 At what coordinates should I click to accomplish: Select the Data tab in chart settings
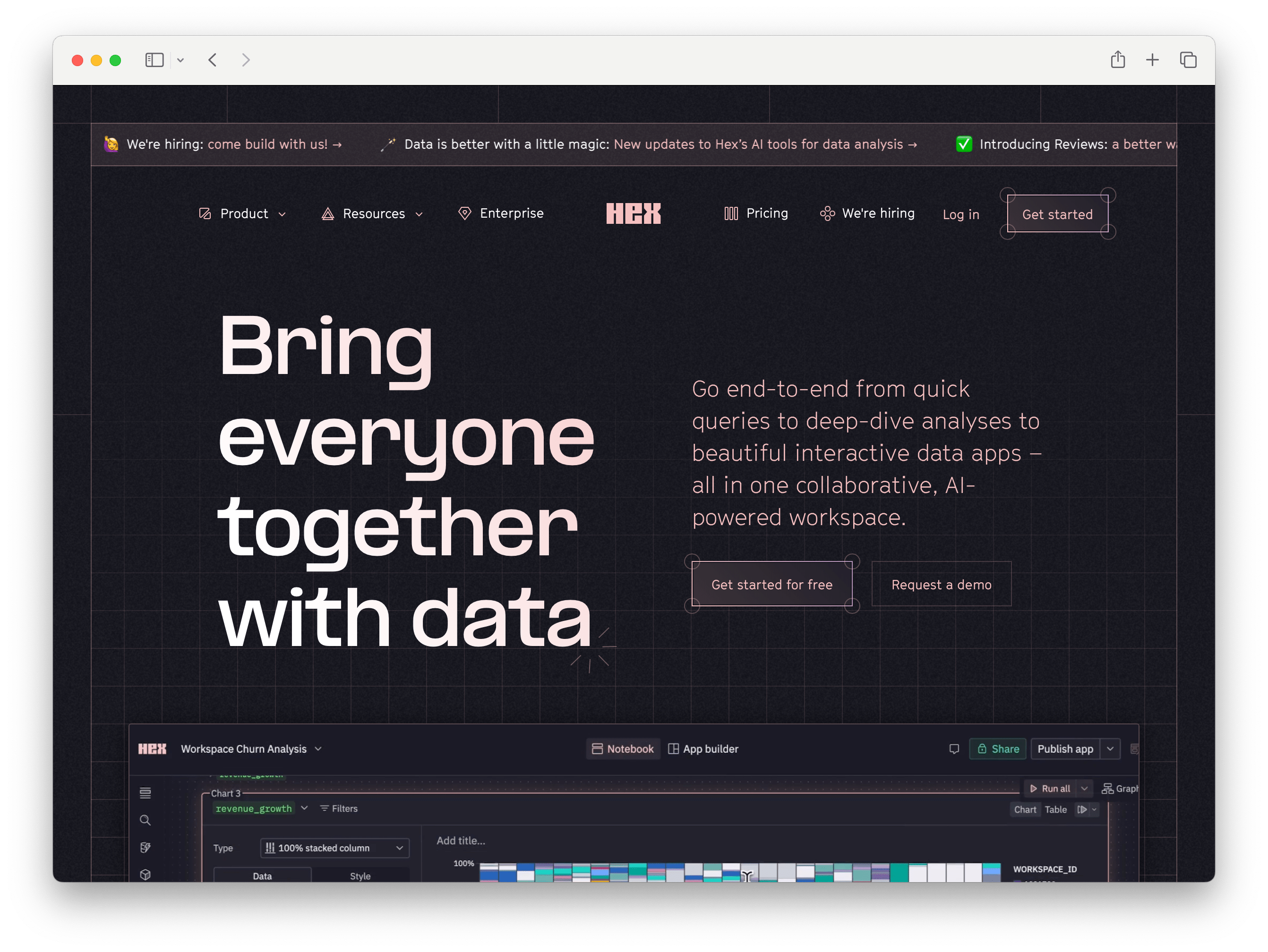pyautogui.click(x=263, y=875)
